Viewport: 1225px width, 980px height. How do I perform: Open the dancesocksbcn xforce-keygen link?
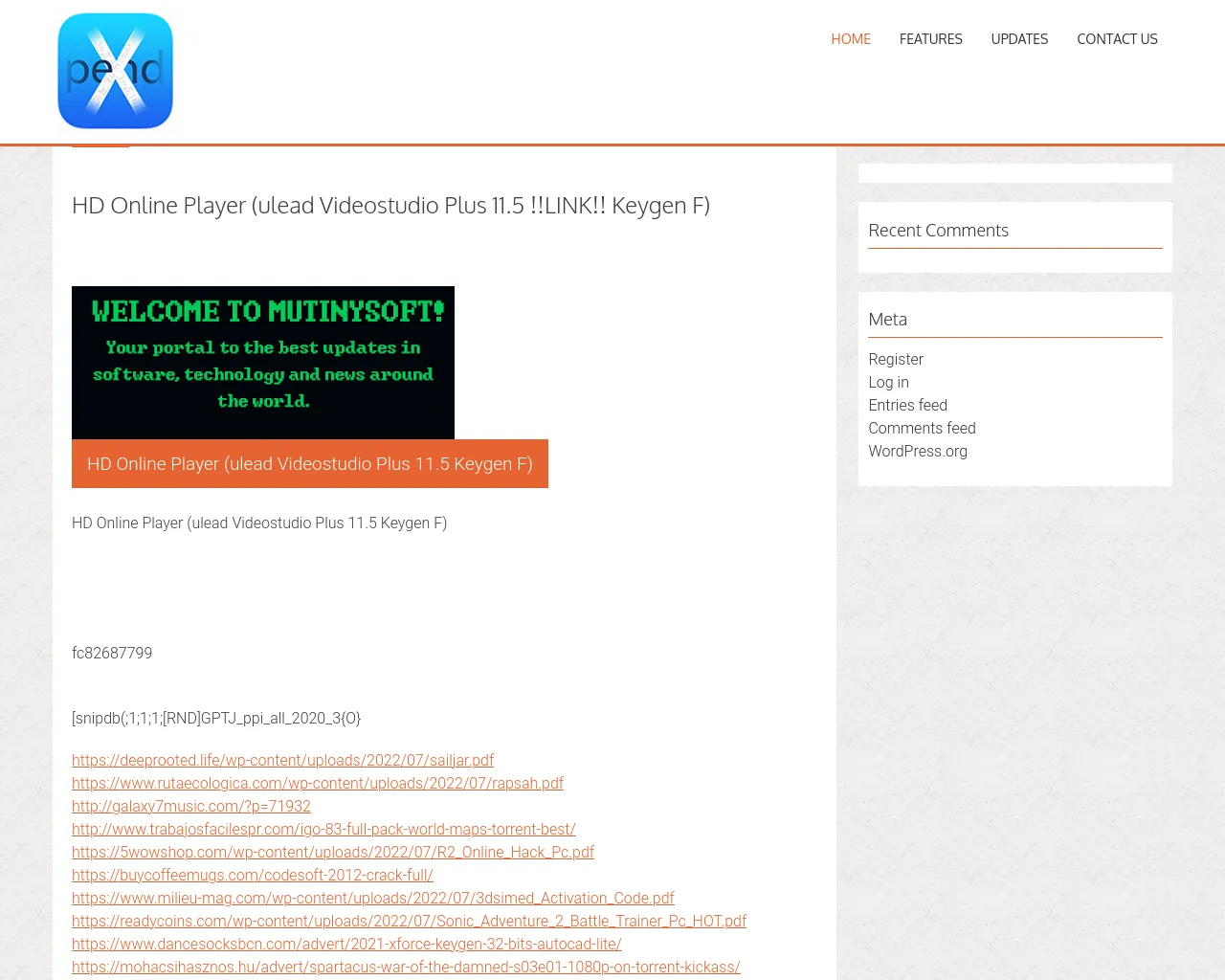(x=346, y=944)
